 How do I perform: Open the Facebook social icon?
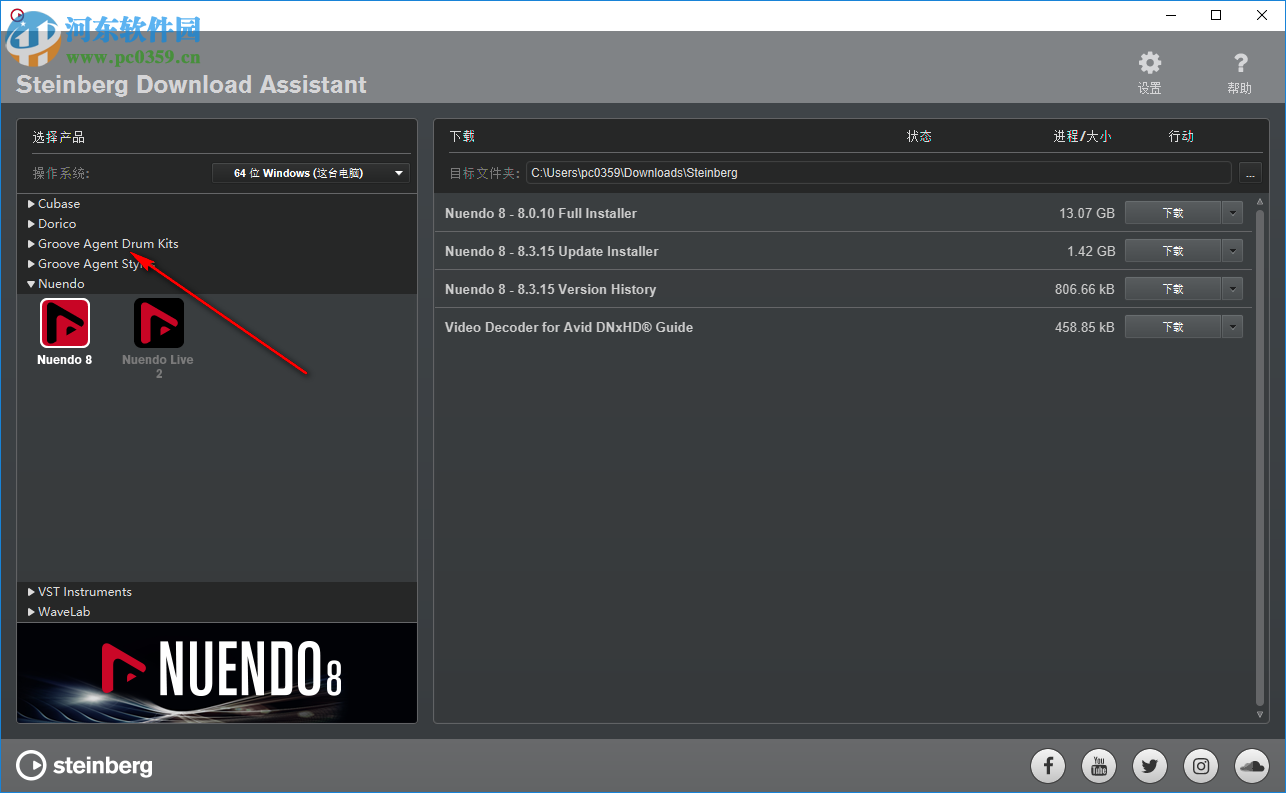pyautogui.click(x=1047, y=765)
